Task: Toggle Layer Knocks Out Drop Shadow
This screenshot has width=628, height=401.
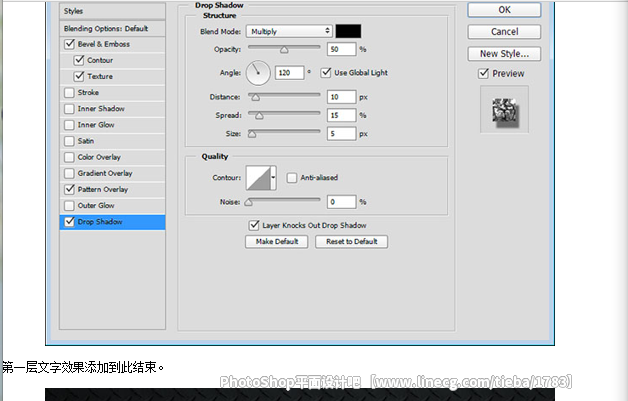Action: [x=254, y=225]
